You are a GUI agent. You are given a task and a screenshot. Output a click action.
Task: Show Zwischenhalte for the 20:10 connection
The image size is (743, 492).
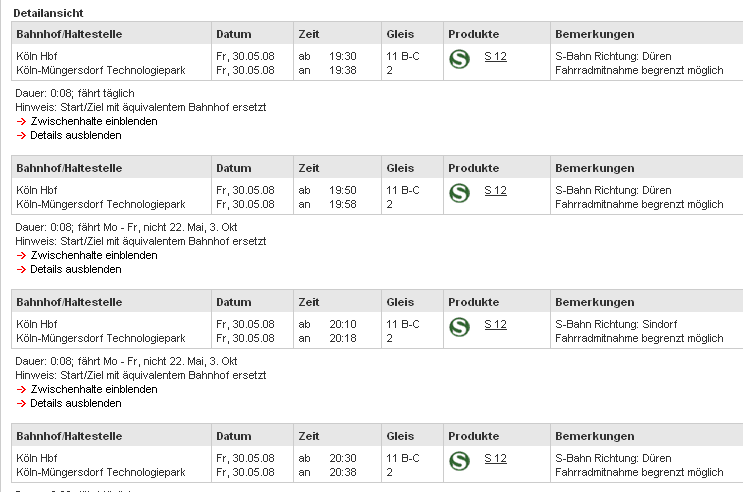[94, 390]
